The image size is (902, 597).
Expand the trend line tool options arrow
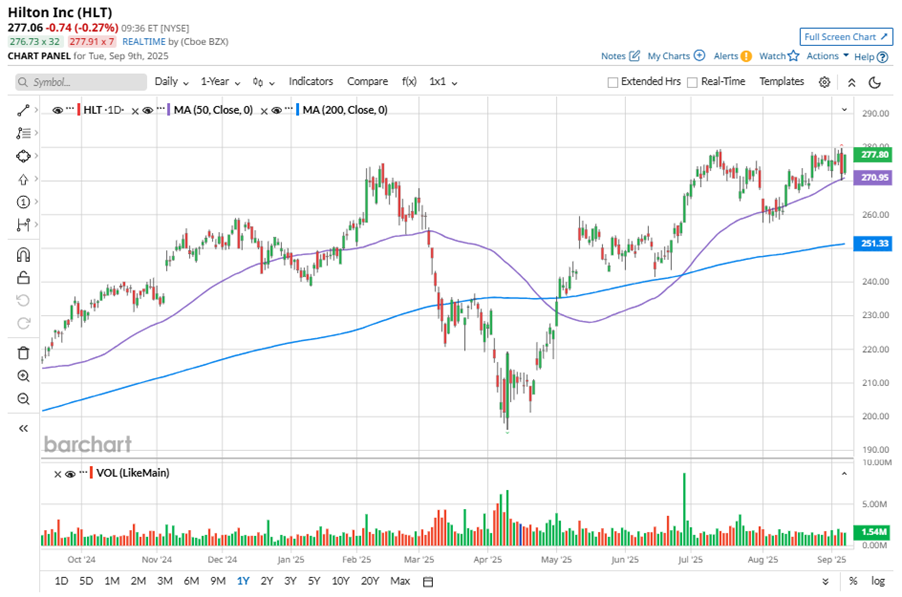point(36,110)
